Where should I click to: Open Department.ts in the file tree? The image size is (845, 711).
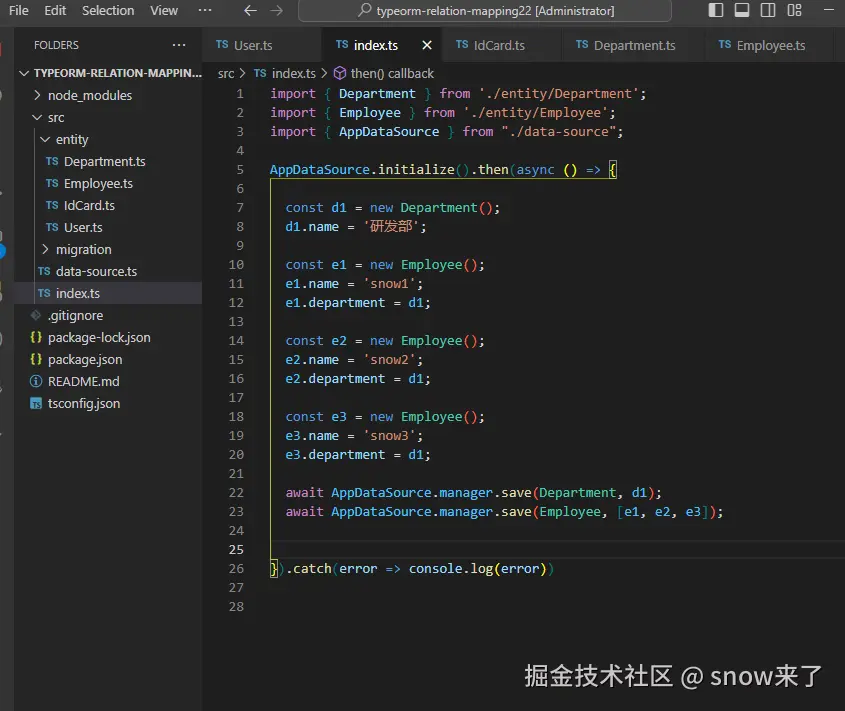(x=108, y=162)
